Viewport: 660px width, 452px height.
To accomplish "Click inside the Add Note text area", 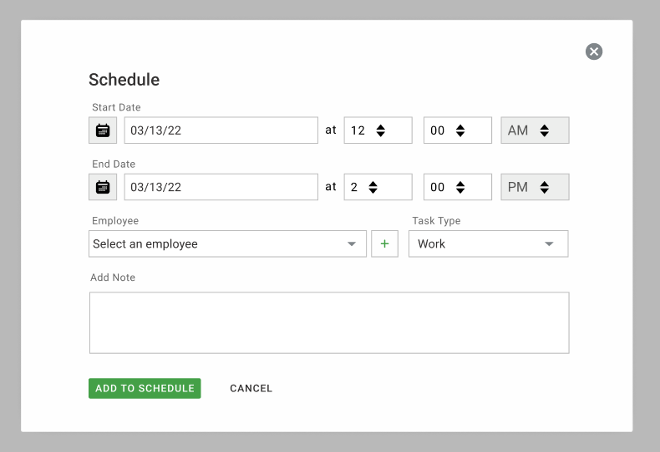I will (x=329, y=323).
